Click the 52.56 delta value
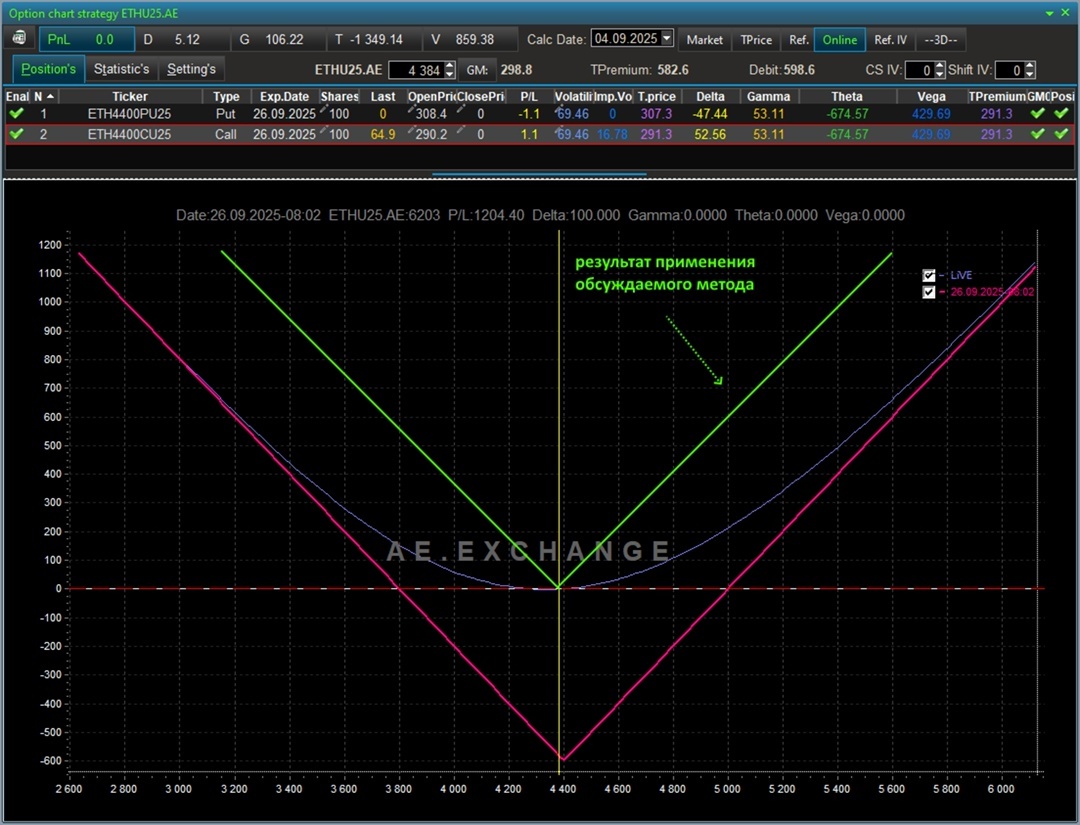This screenshot has width=1080, height=825. pos(710,134)
